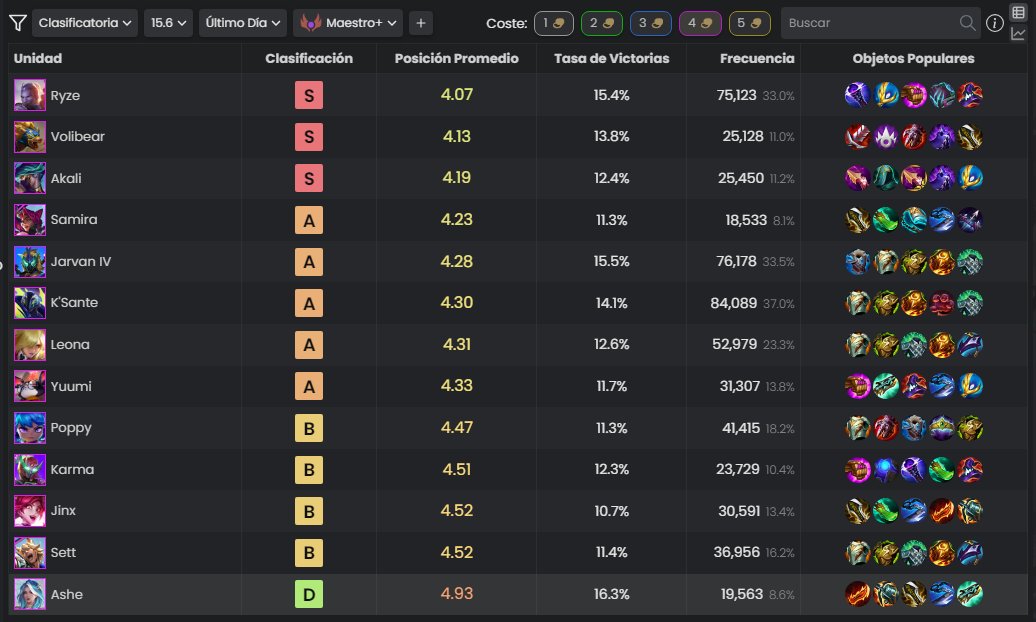The width and height of the screenshot is (1036, 622).
Task: Sort by the Unidad column header
Action: (38, 58)
